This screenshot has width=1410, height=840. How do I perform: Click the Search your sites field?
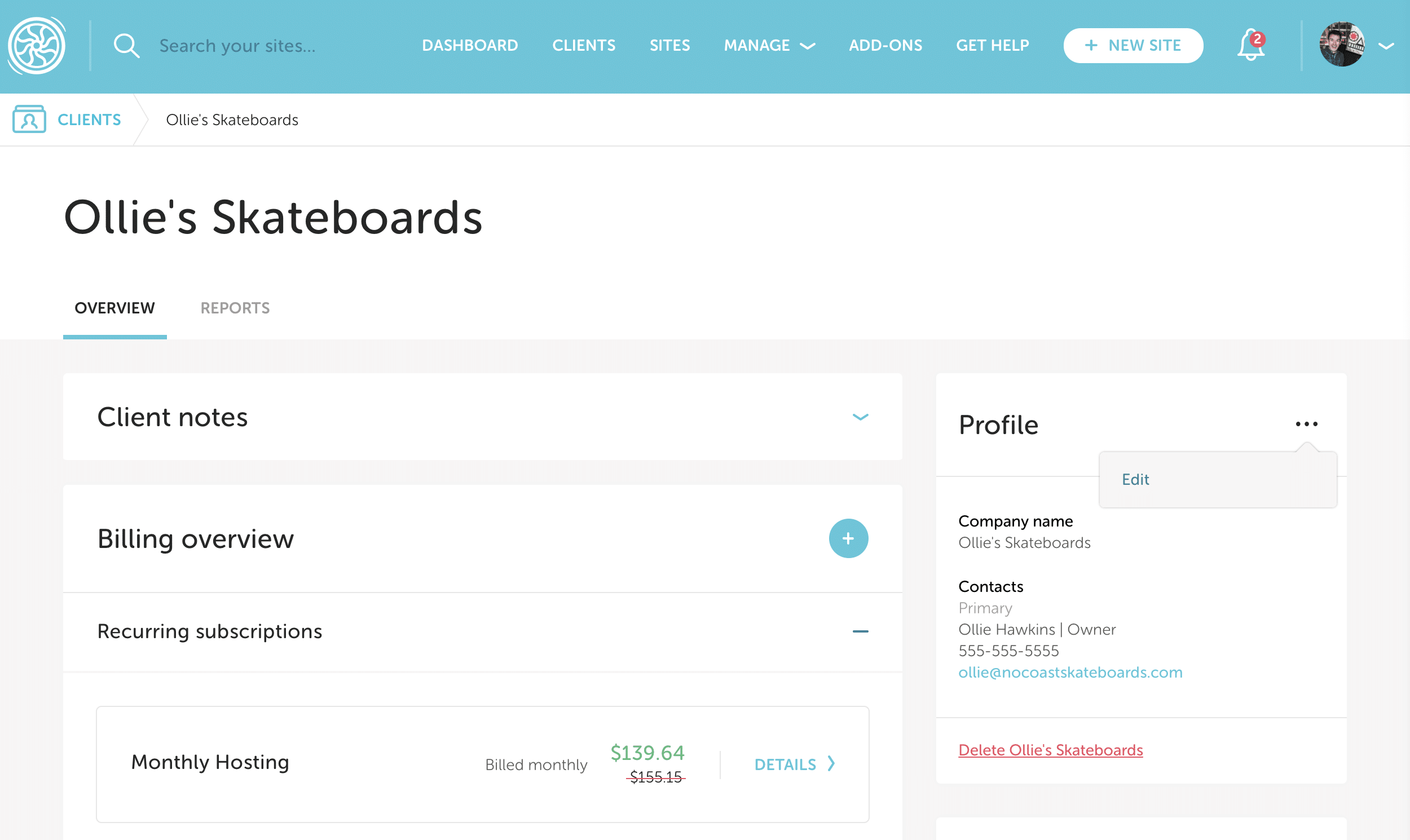238,45
